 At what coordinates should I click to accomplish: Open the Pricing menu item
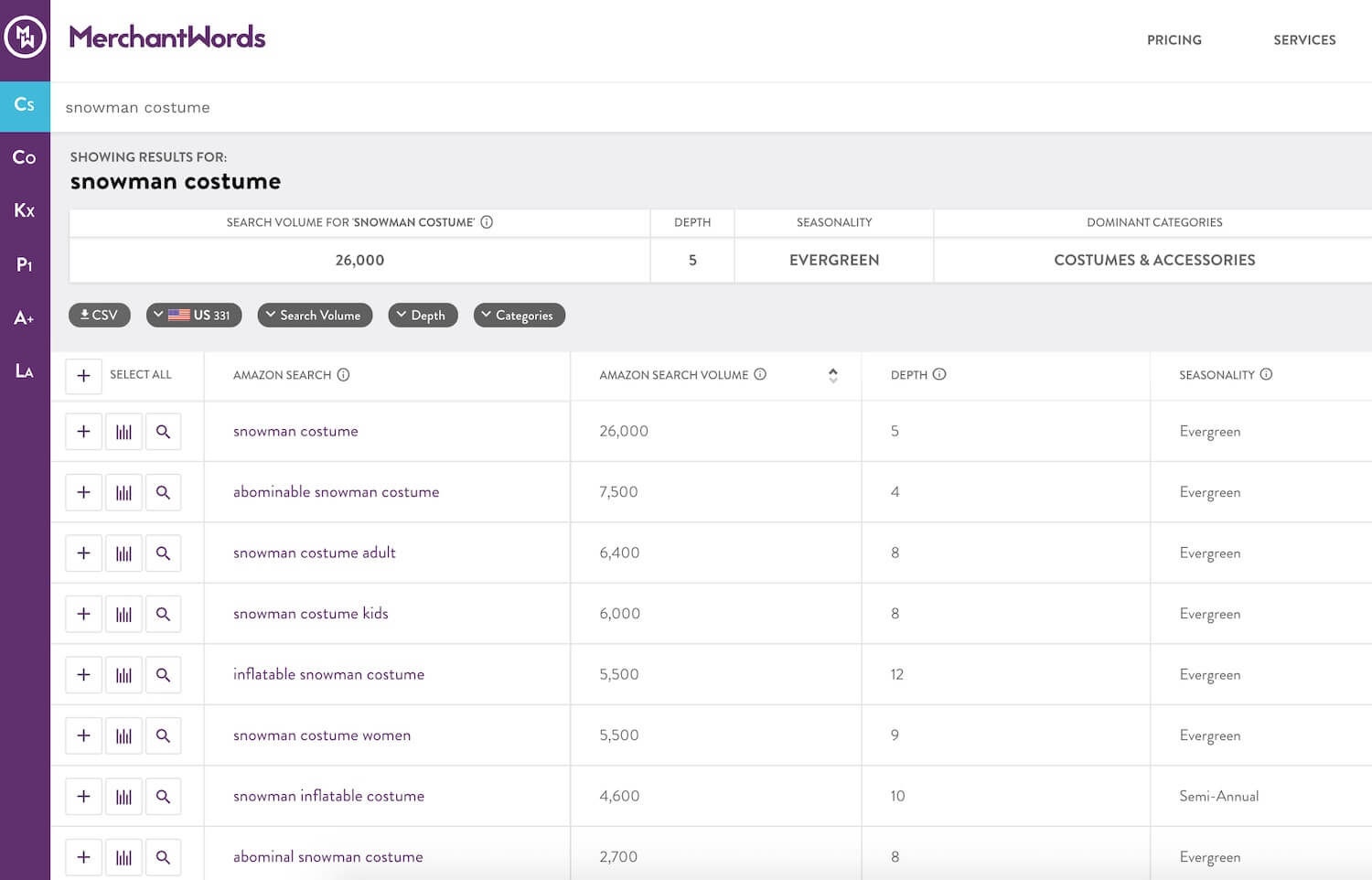(1174, 40)
